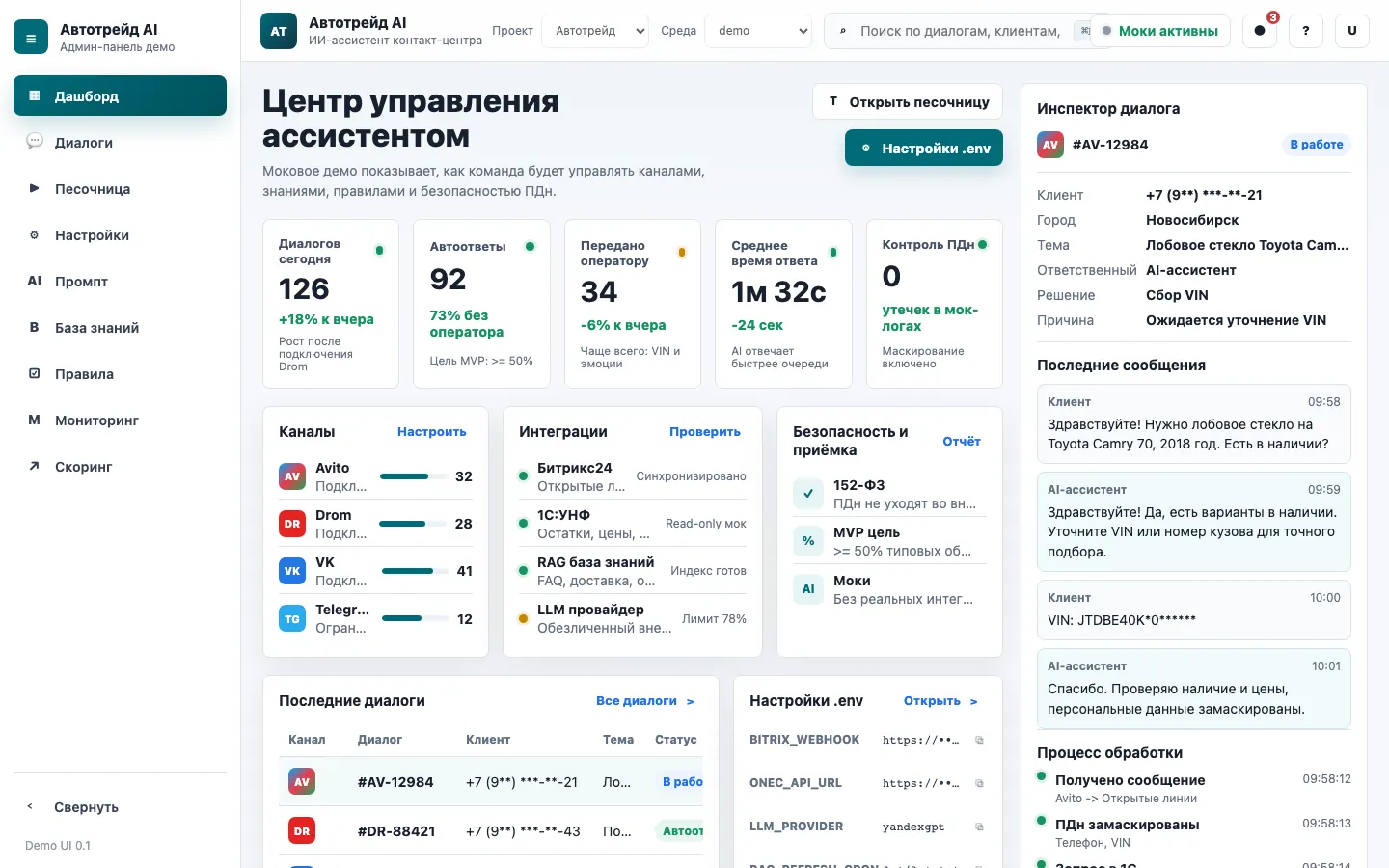Screen dimensions: 1389x868
Task: Click the RAG база знаний integration row
Action: [x=633, y=571]
